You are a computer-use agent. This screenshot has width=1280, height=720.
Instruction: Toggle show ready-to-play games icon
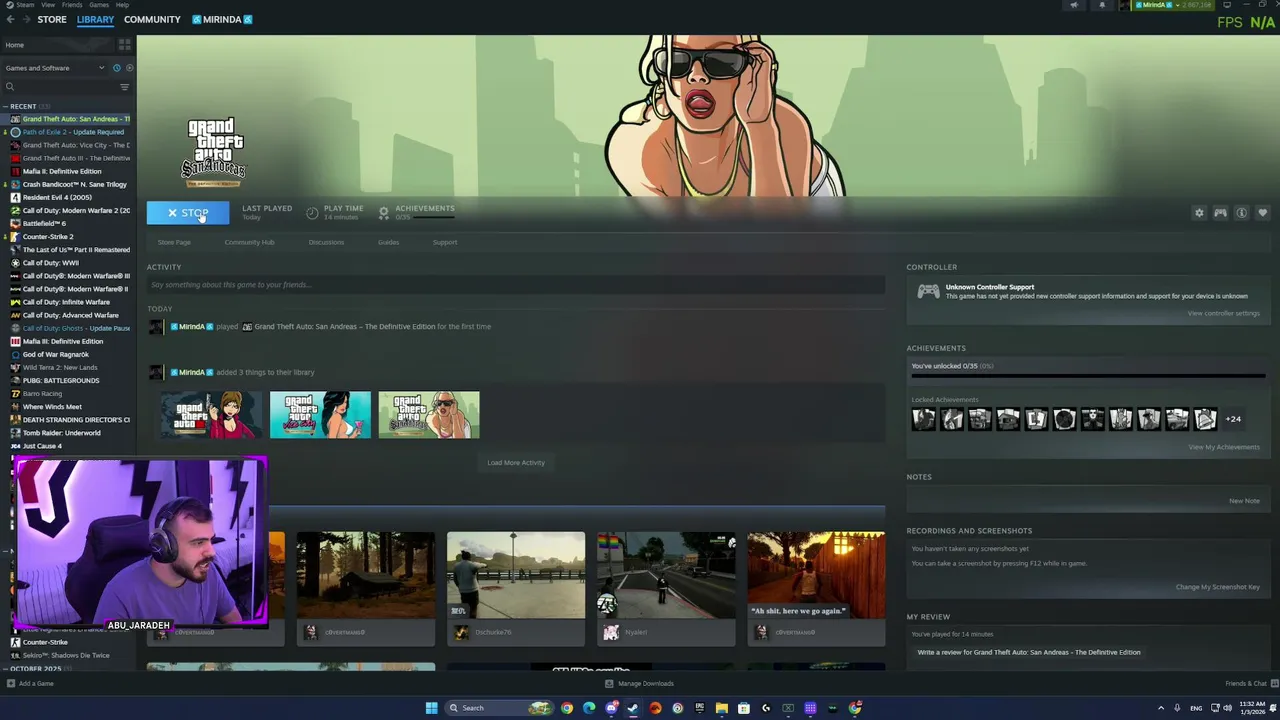129,68
